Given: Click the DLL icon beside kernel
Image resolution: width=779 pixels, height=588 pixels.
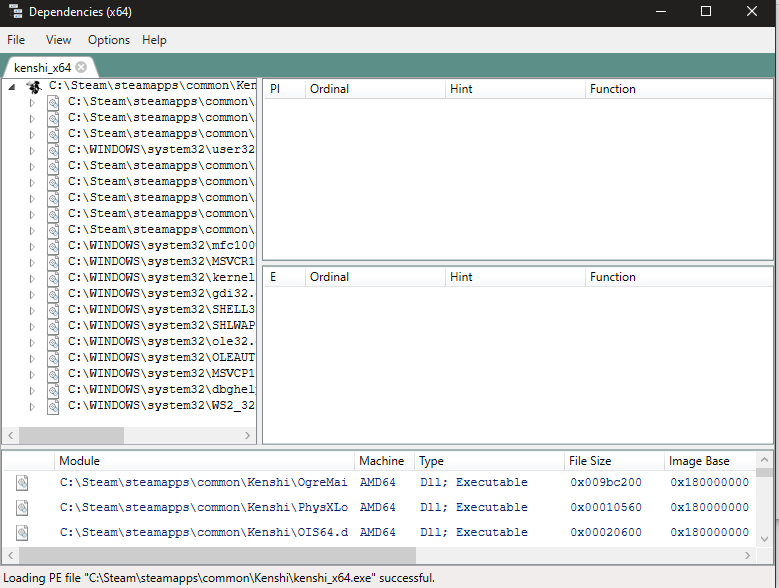Looking at the screenshot, I should click(x=53, y=279).
